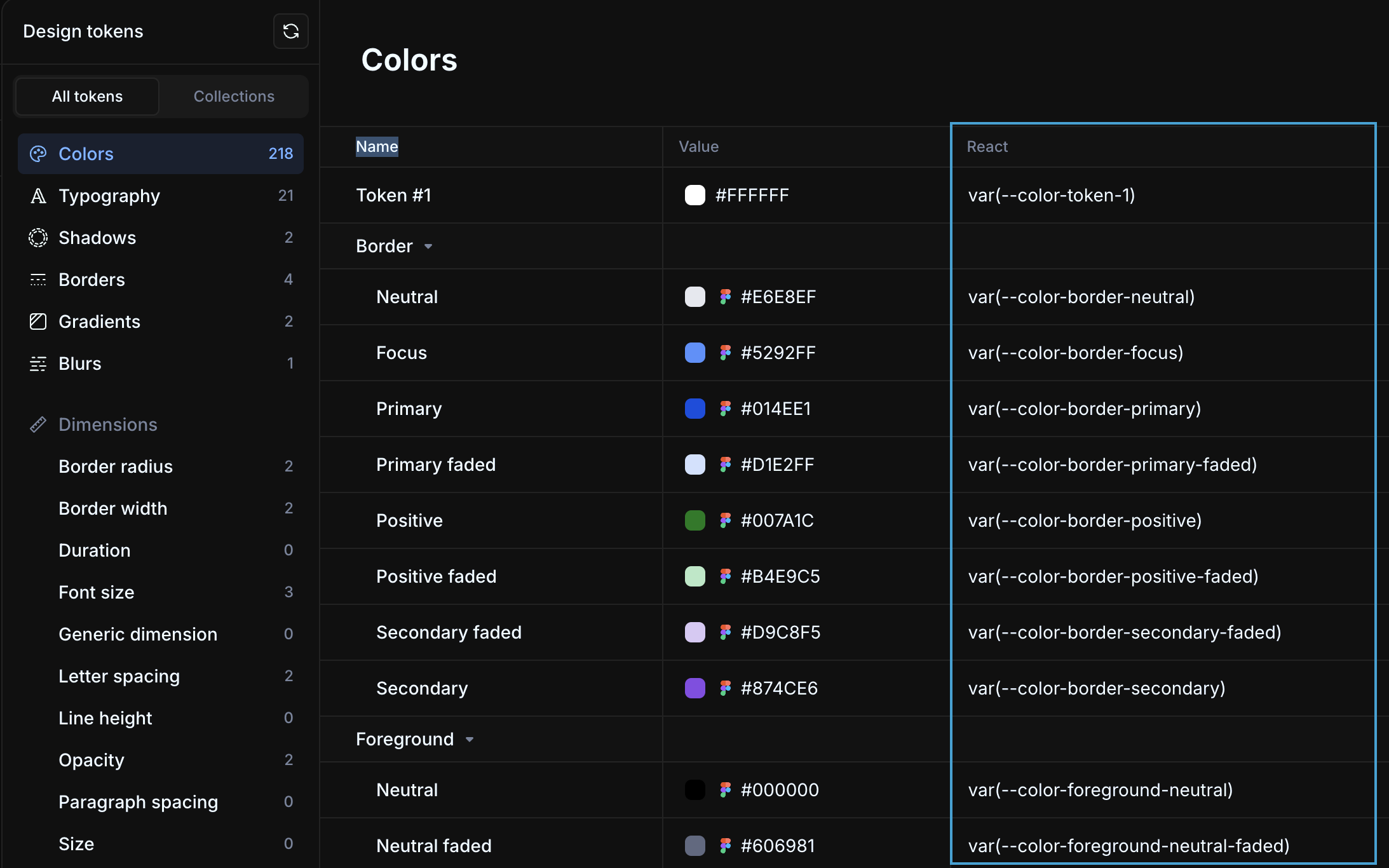1389x868 pixels.
Task: Click the green #007A1C Positive swatch
Action: tap(694, 520)
